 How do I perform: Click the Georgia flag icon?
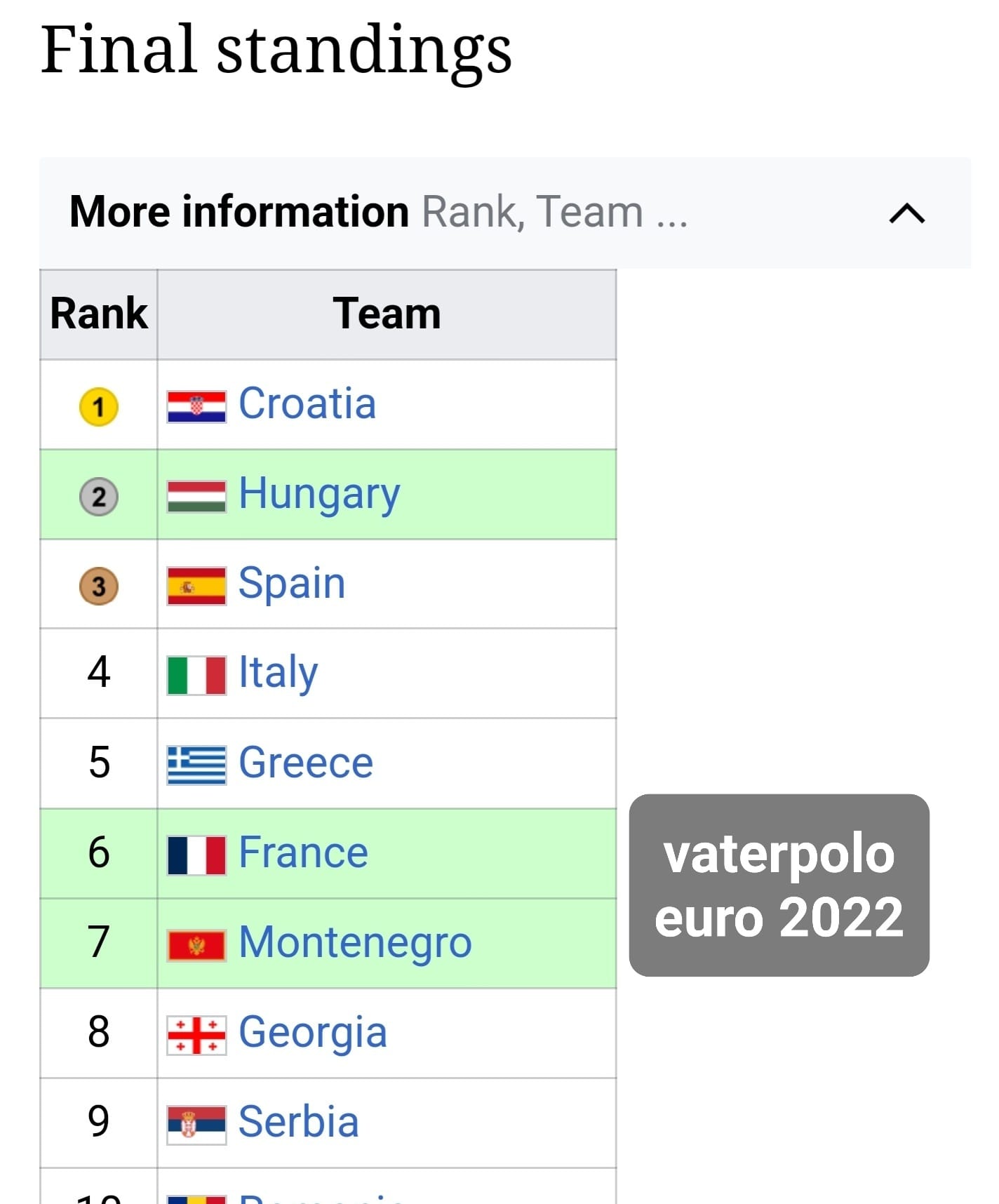point(196,1035)
